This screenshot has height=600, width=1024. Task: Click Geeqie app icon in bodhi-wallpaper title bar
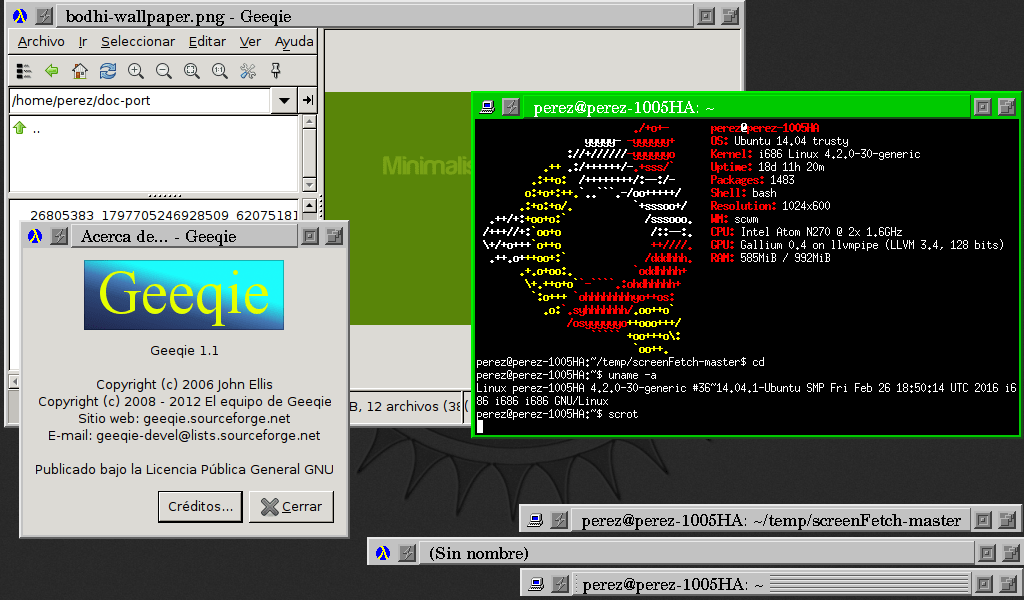(20, 16)
